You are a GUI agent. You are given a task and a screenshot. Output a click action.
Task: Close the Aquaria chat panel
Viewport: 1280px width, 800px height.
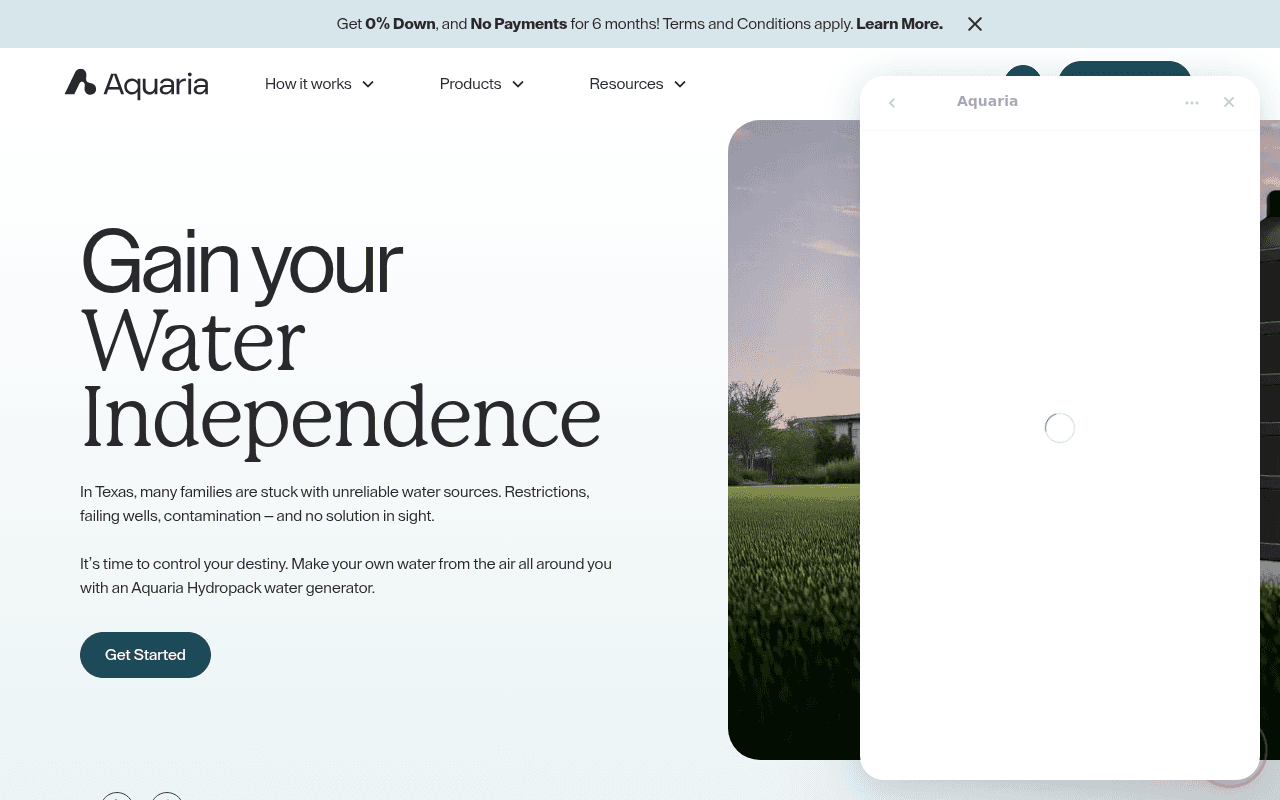[1229, 102]
